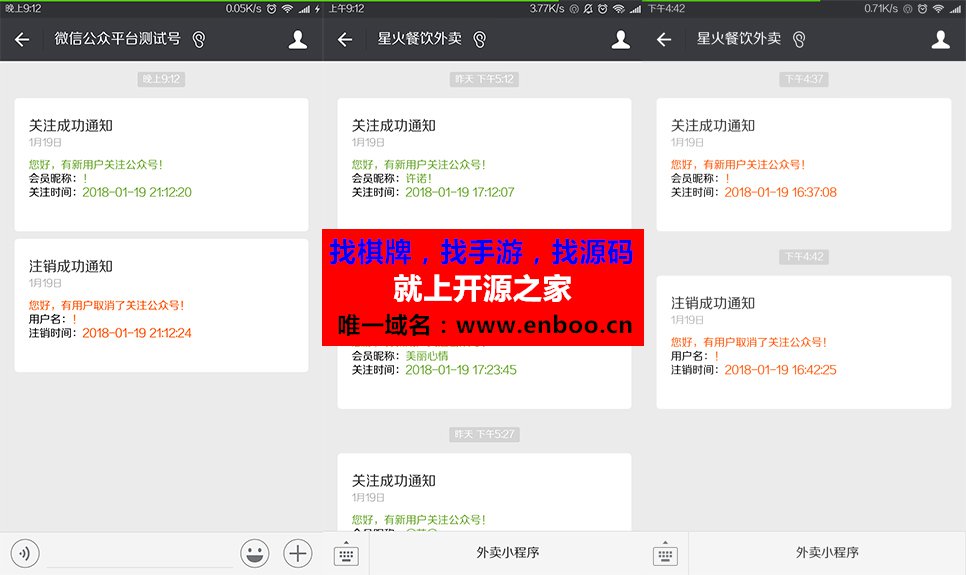Tap the earpiece icon beside 微信公众平台测试号 title

point(198,40)
